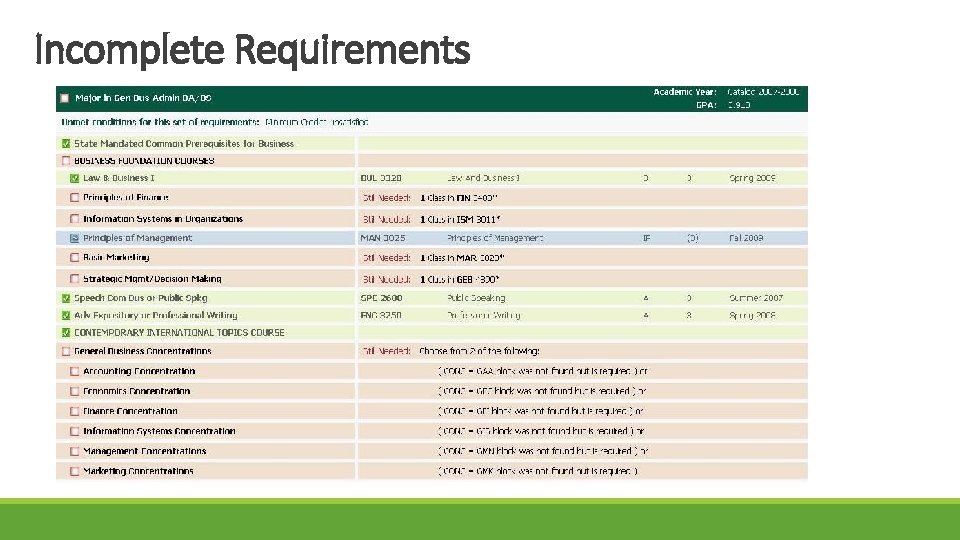
Task: Select the 'BUSINESS FOUNDATION COURSES' label
Action: click(144, 161)
